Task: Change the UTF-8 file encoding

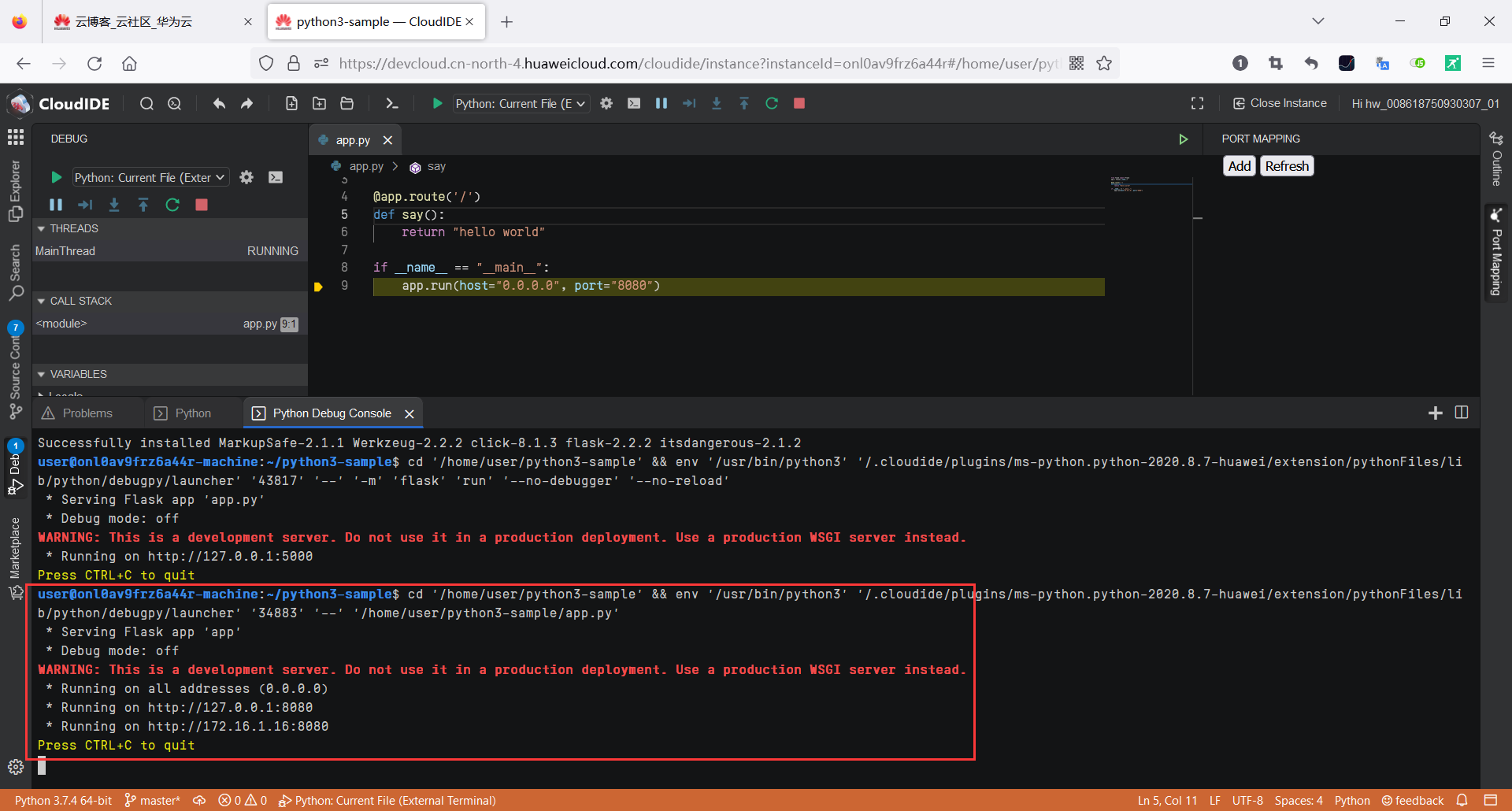Action: pos(1247,801)
